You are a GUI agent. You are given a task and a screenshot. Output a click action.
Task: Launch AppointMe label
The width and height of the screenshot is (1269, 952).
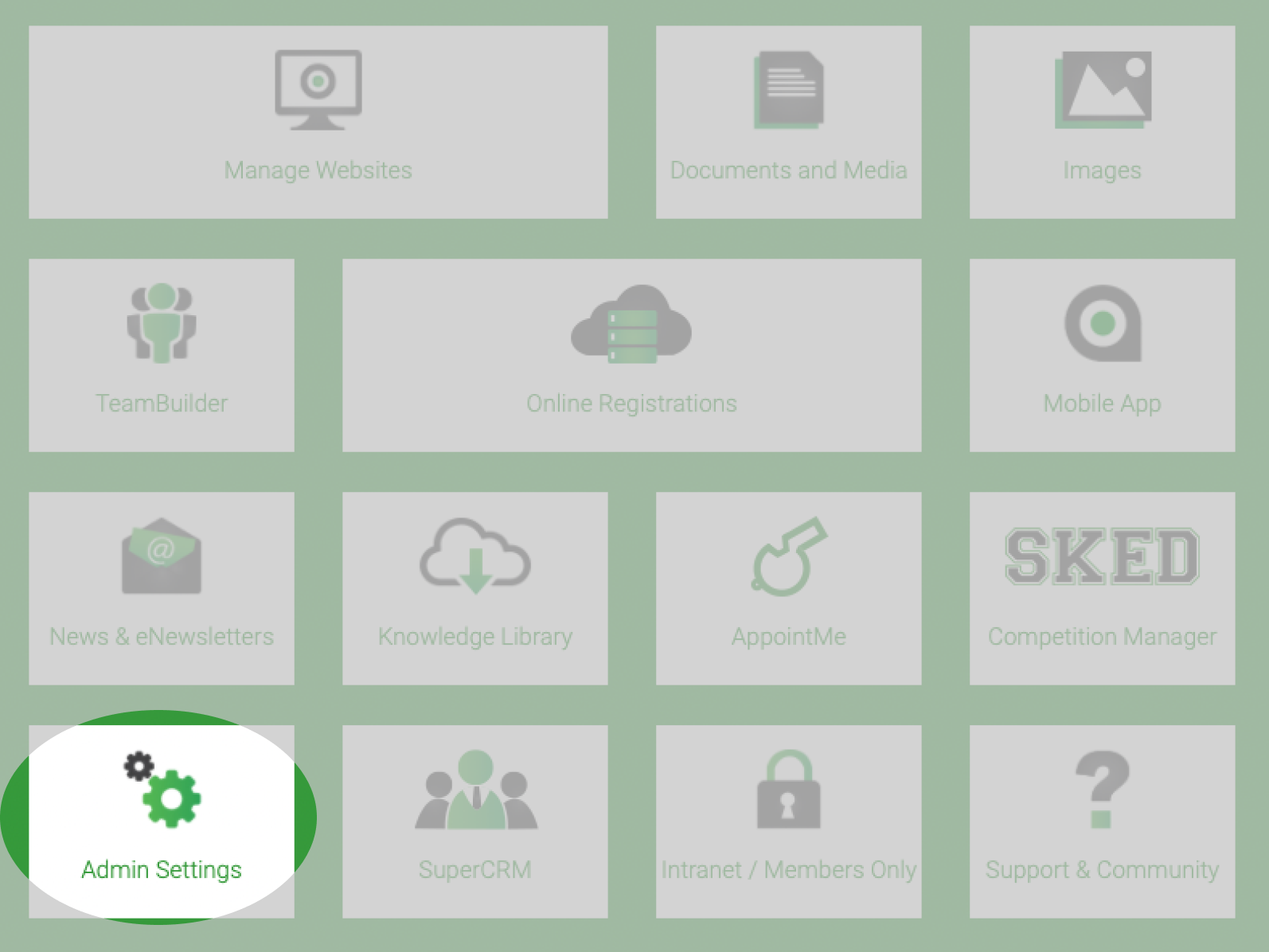(x=789, y=637)
